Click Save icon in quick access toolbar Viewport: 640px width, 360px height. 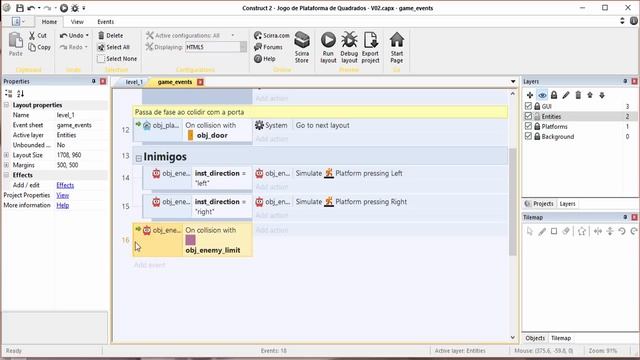click(x=19, y=8)
